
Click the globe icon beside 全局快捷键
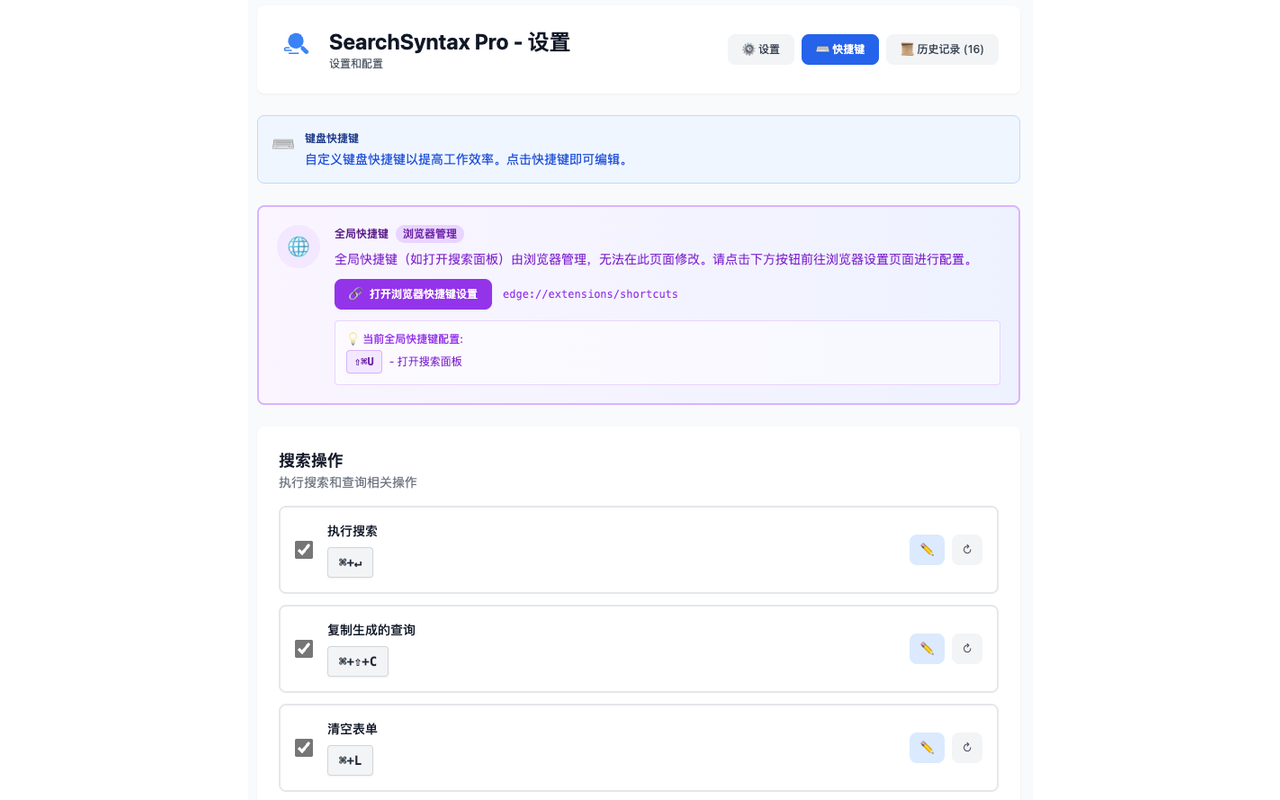[x=299, y=246]
